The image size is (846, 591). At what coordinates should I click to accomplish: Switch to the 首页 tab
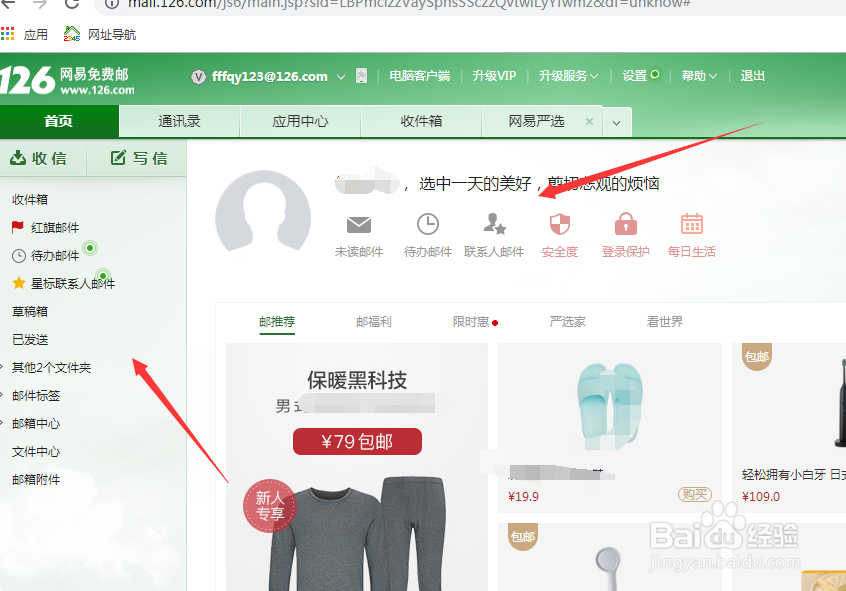(59, 121)
